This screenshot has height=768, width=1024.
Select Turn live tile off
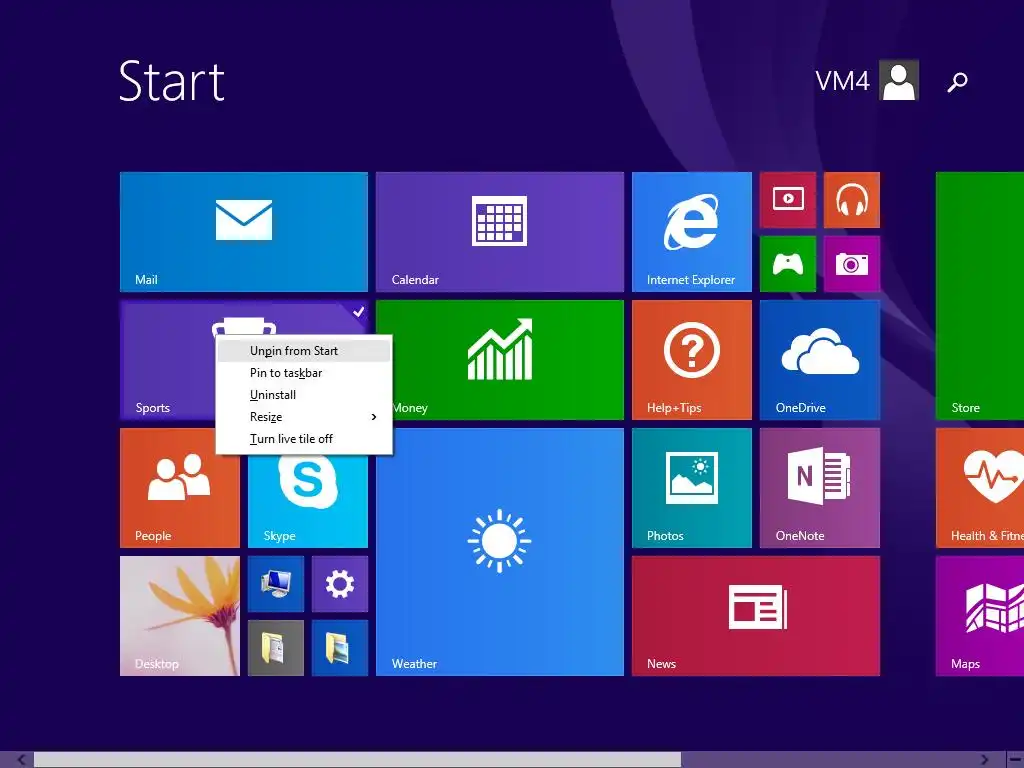click(x=304, y=439)
